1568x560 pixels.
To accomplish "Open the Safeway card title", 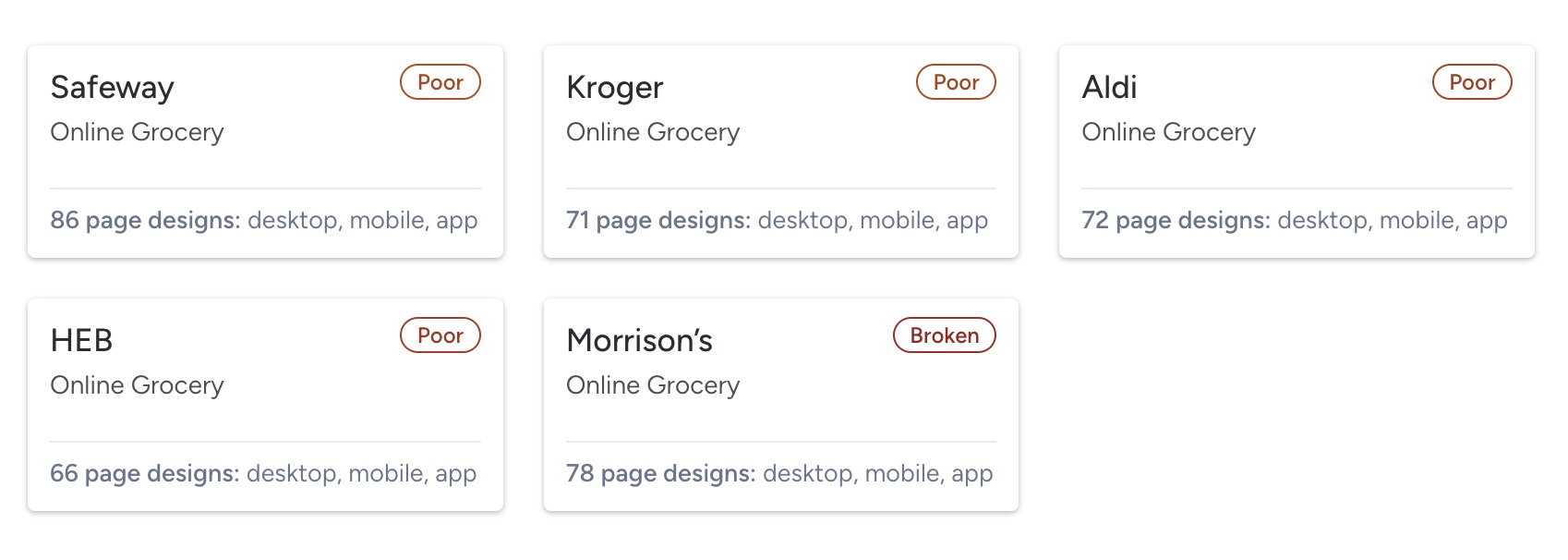I will tap(113, 88).
